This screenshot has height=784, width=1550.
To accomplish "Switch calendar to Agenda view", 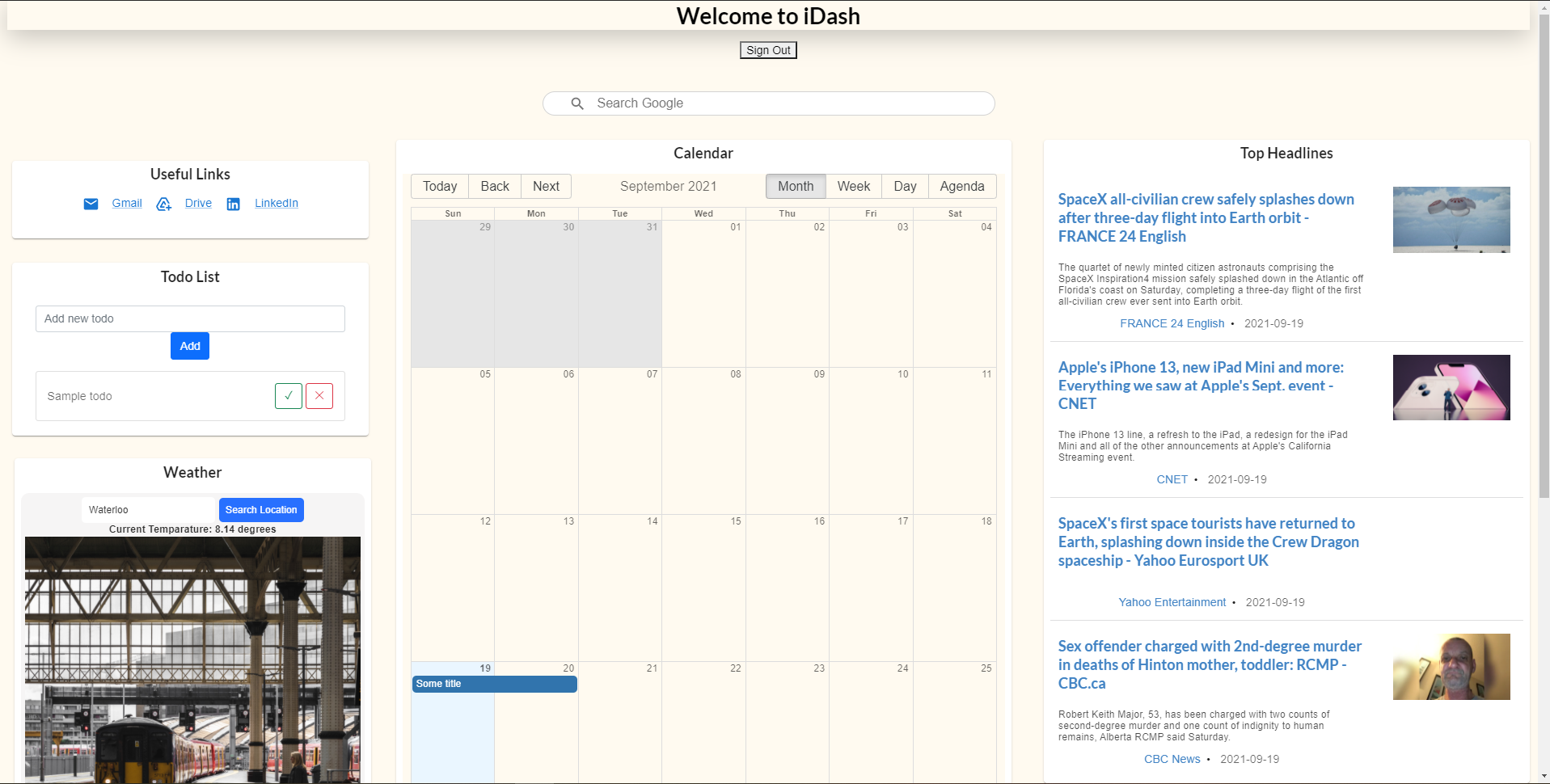I will (x=962, y=187).
